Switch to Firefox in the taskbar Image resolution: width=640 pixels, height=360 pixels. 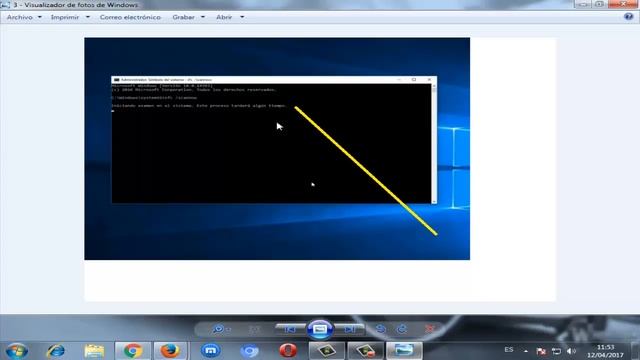[x=170, y=351]
